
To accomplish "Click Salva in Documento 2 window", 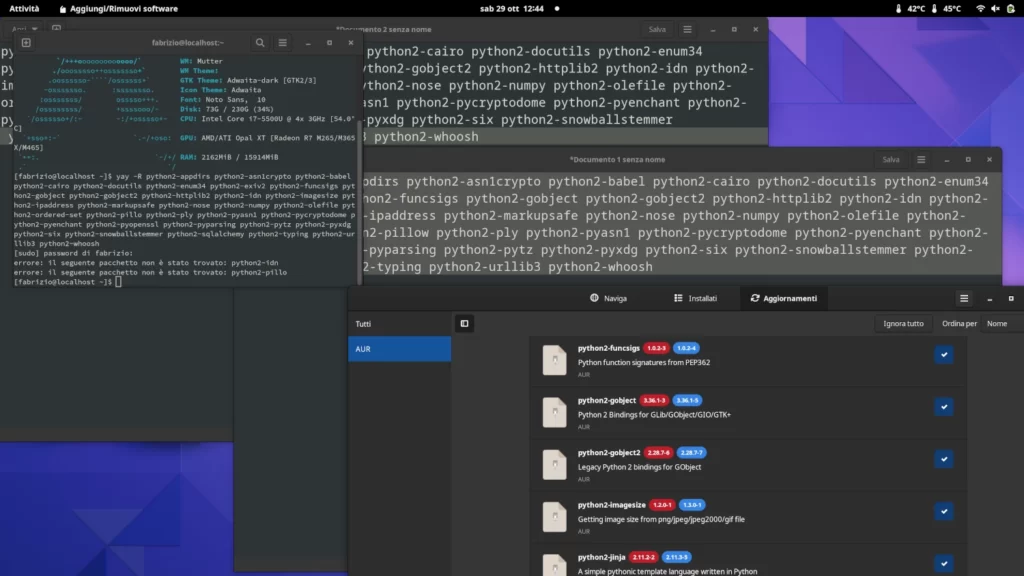I will (657, 29).
